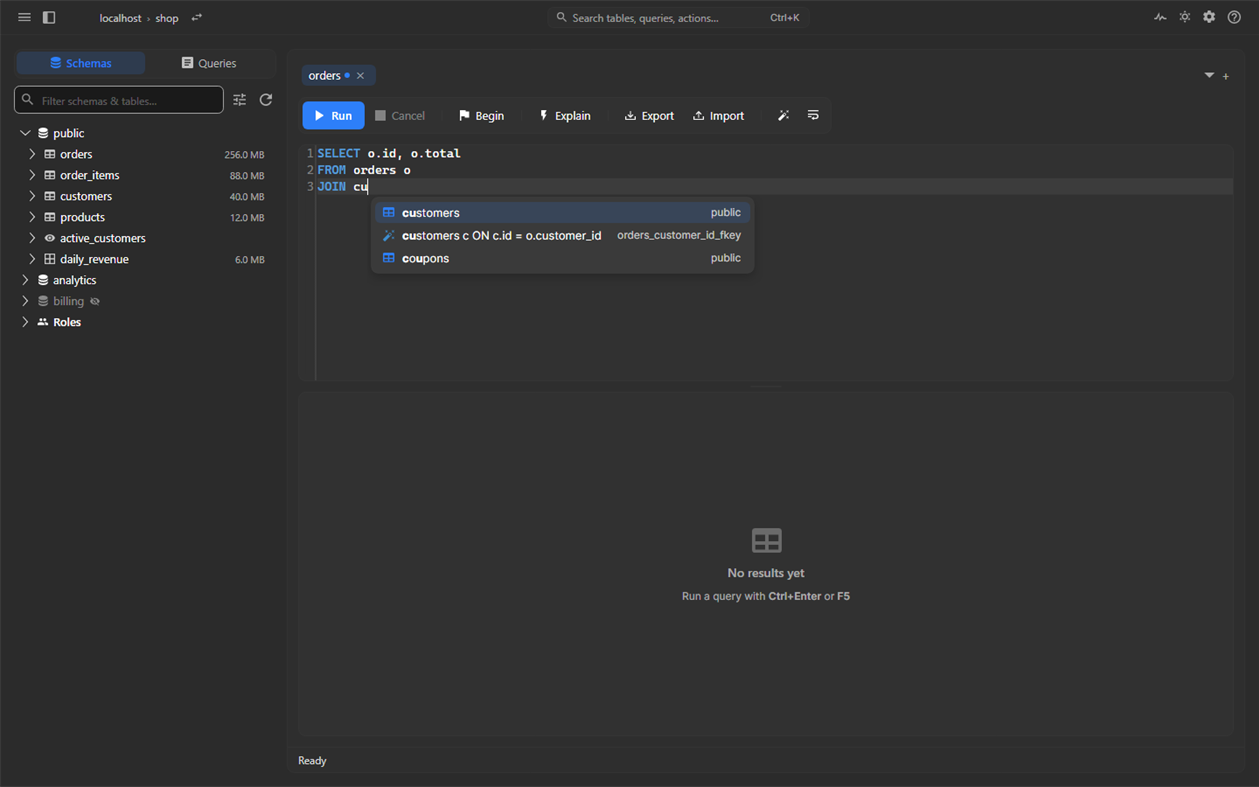1259x787 pixels.
Task: Open the activity monitor icon
Action: coord(1160,17)
